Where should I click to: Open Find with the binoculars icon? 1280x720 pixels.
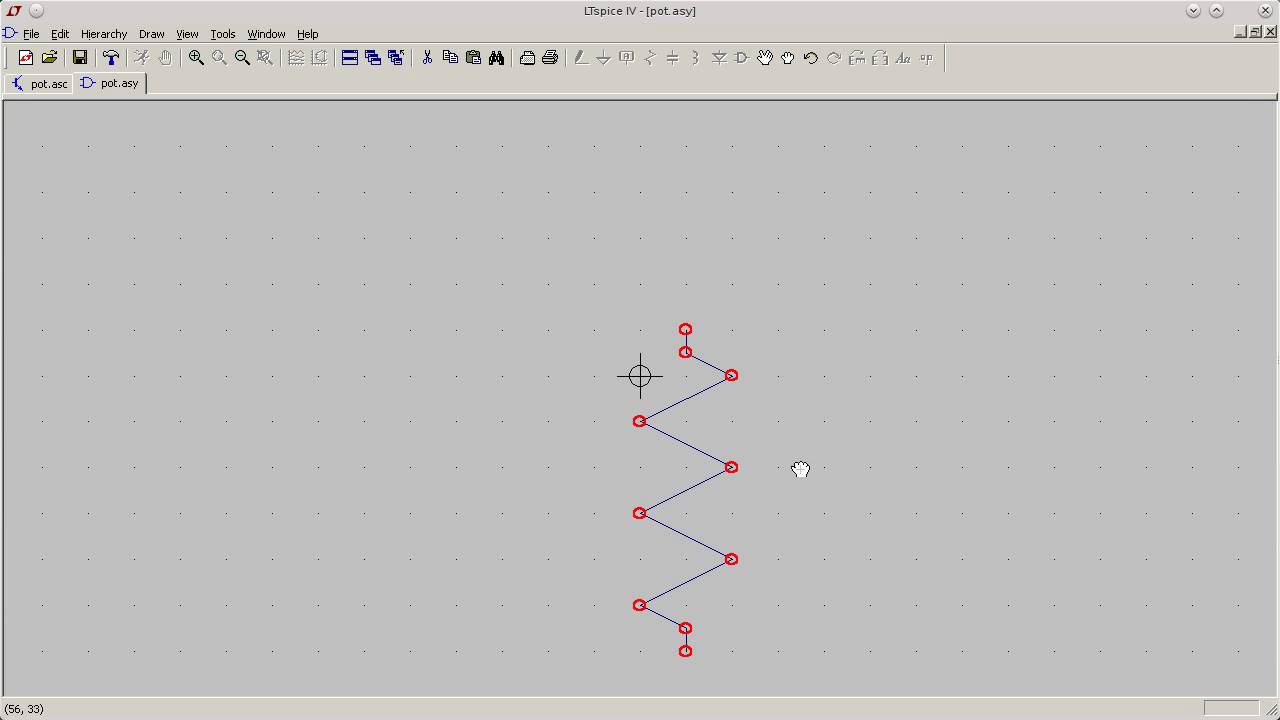tap(496, 58)
